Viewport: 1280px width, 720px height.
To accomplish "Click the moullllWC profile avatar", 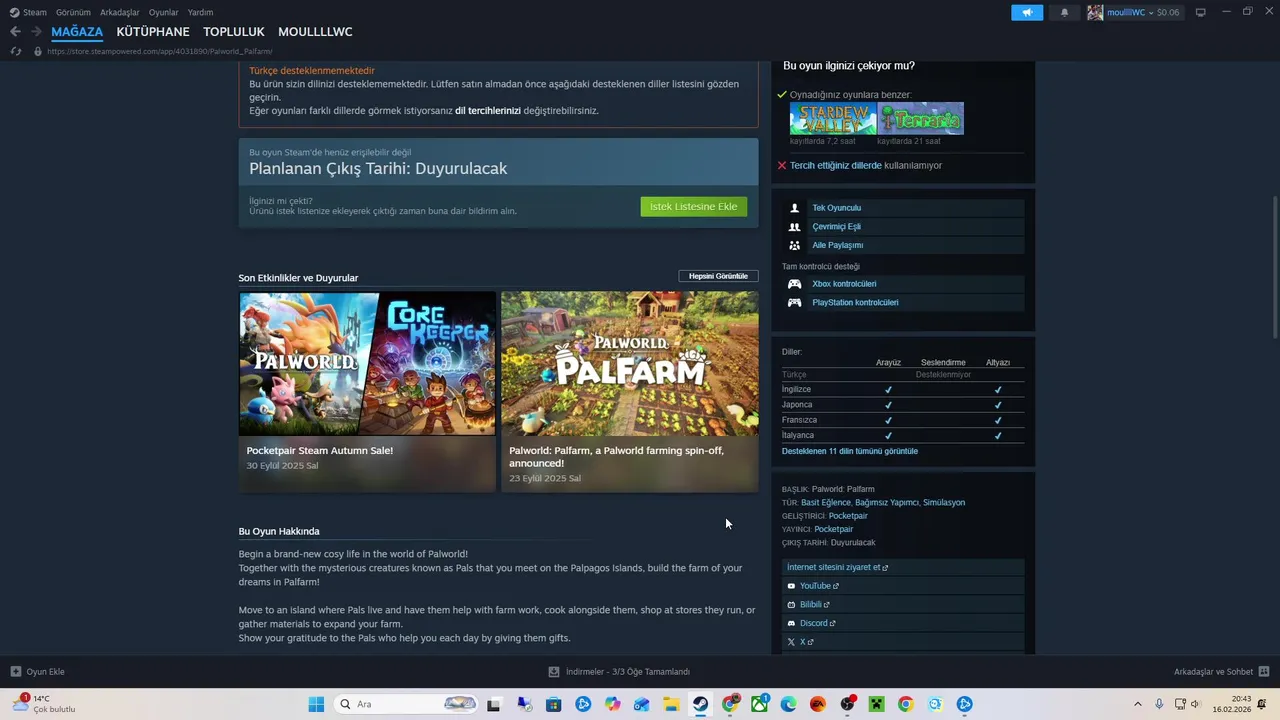I will (1095, 12).
